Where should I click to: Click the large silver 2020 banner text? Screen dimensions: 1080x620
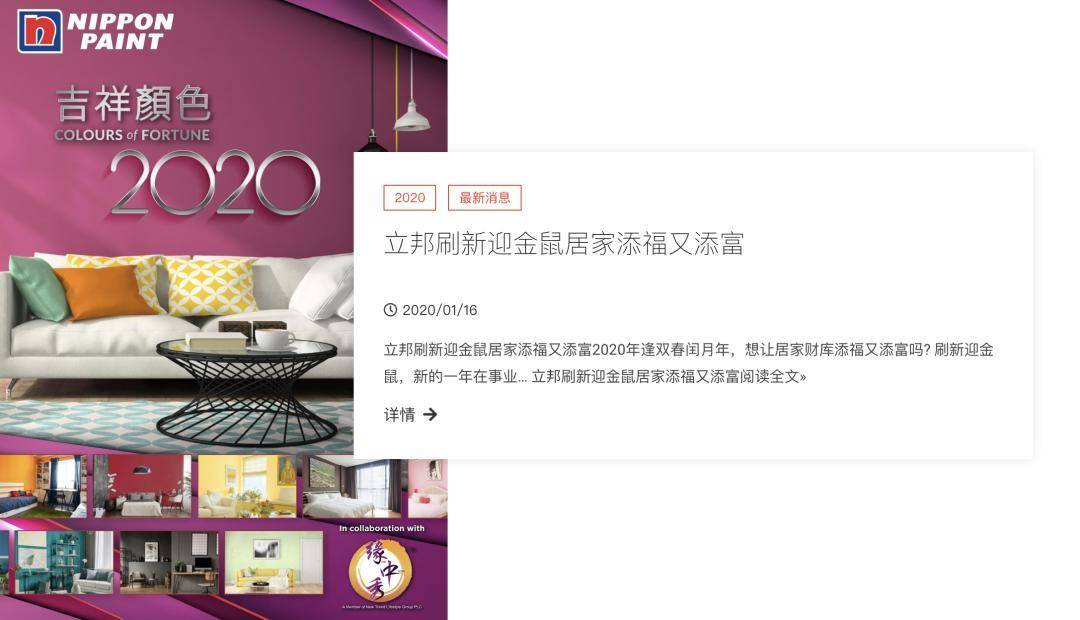215,183
